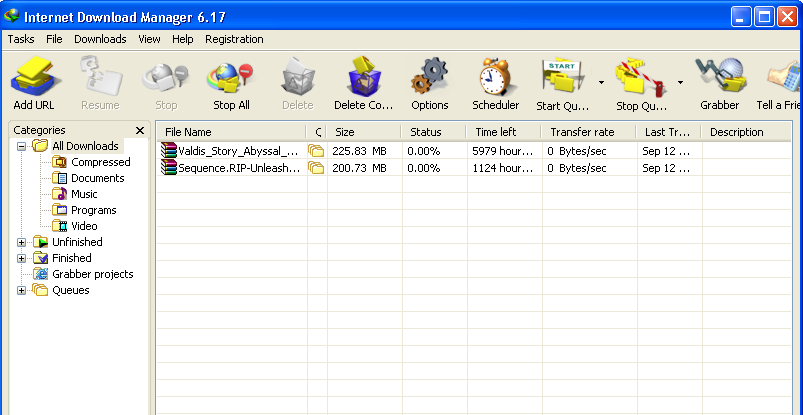The width and height of the screenshot is (803, 415).
Task: Expand the Finished tree node
Action: point(21,258)
